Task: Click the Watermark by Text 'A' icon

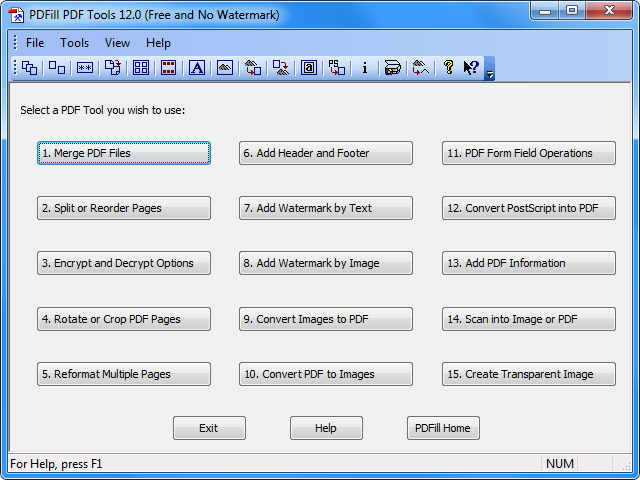Action: point(197,68)
